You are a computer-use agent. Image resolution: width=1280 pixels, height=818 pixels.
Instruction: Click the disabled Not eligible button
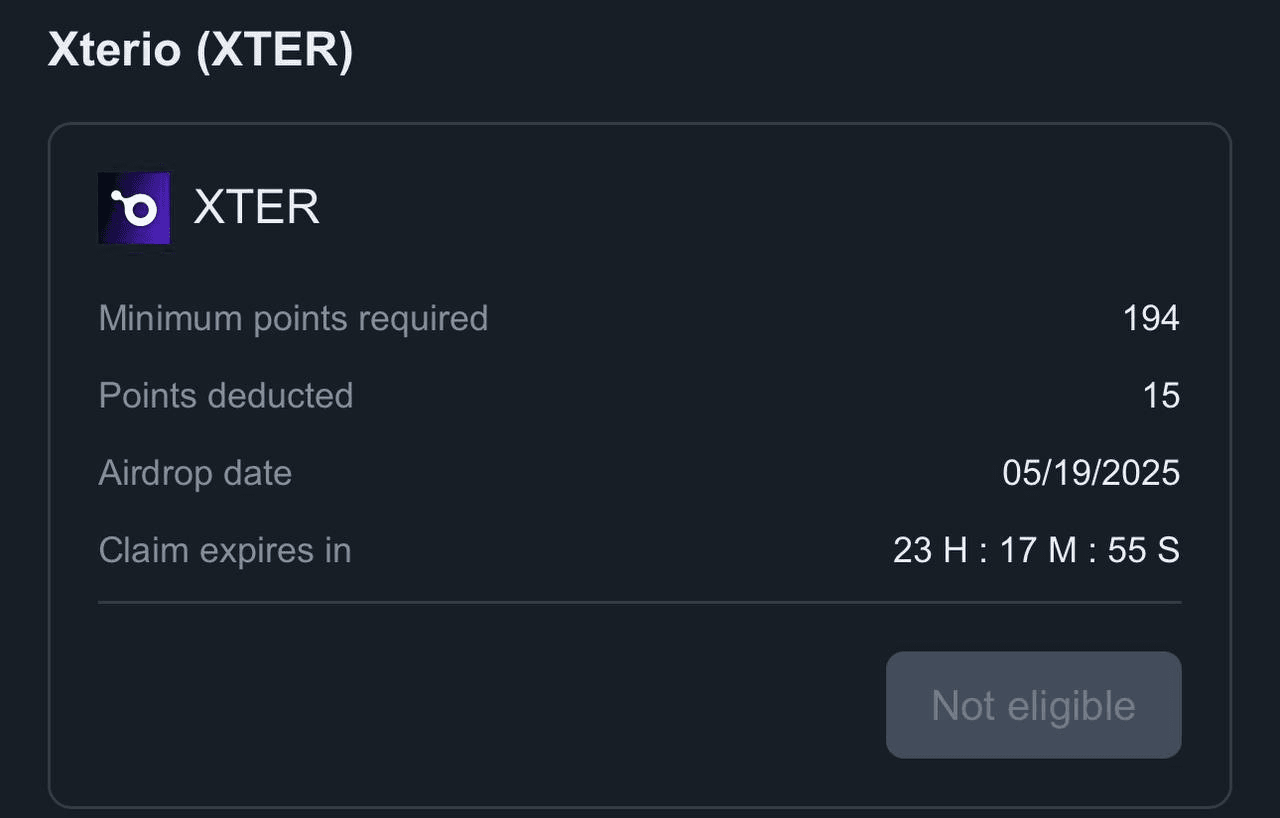click(1033, 705)
